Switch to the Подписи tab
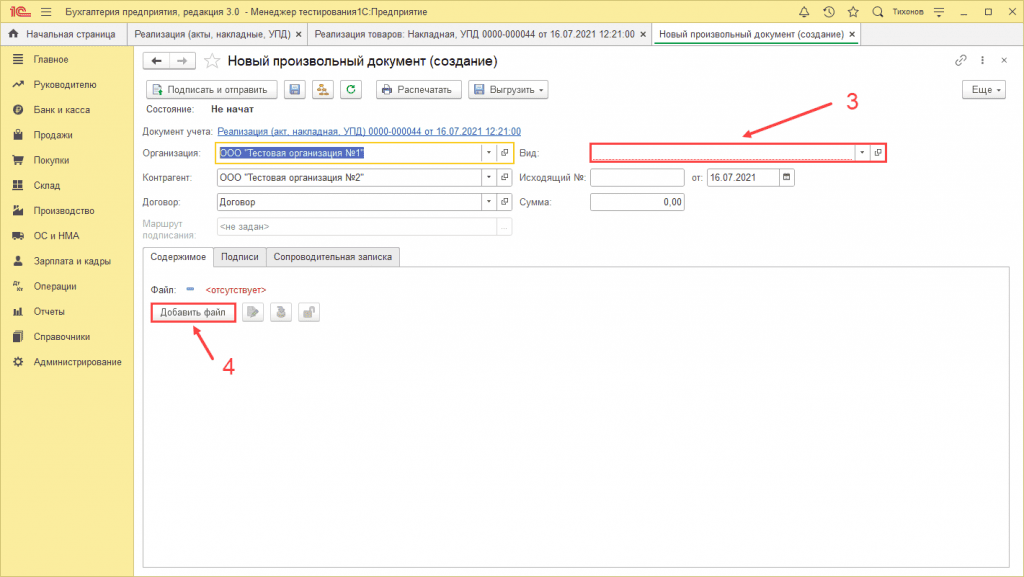This screenshot has height=577, width=1024. 240,257
